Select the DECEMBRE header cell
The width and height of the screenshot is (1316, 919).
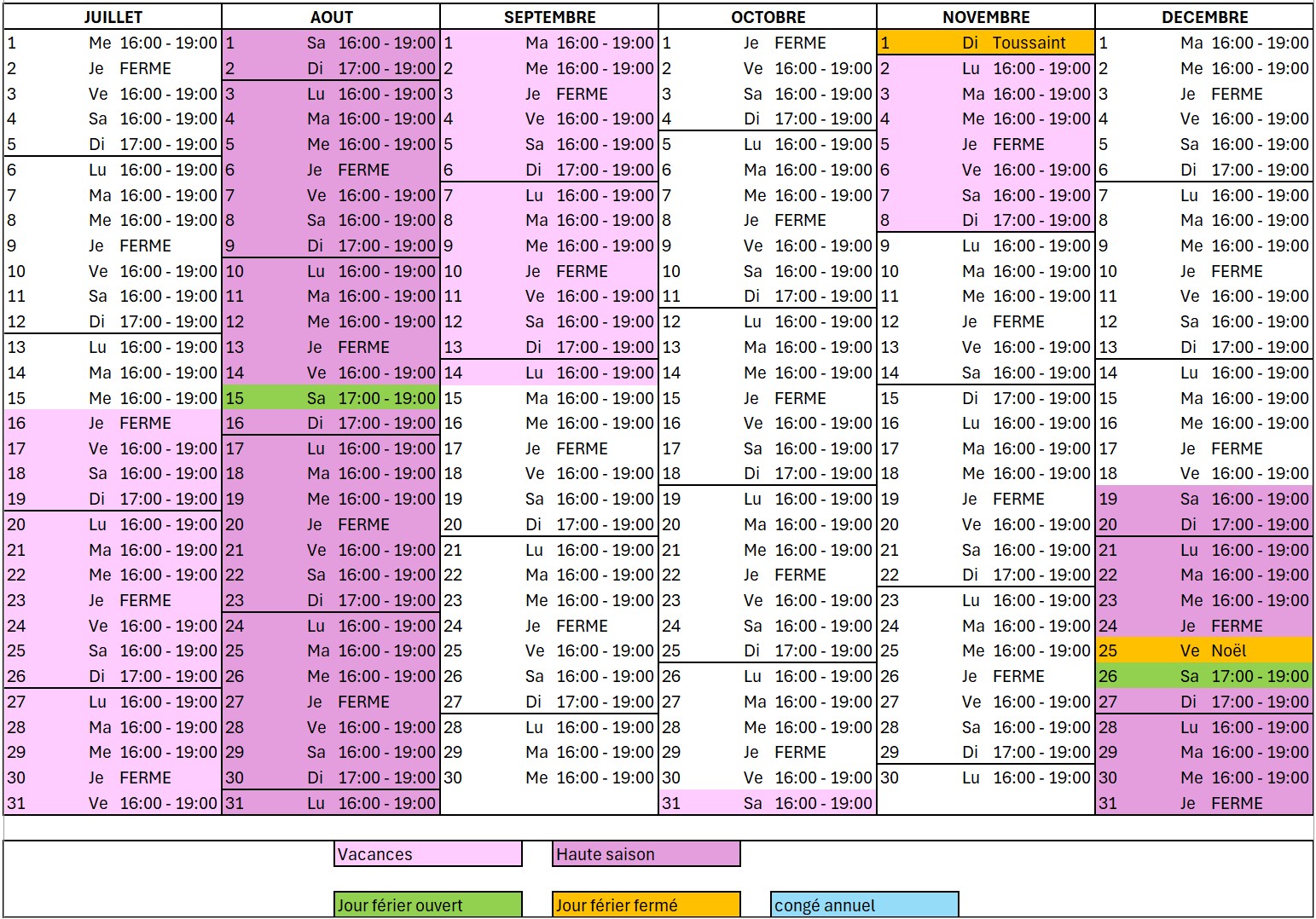[1204, 17]
